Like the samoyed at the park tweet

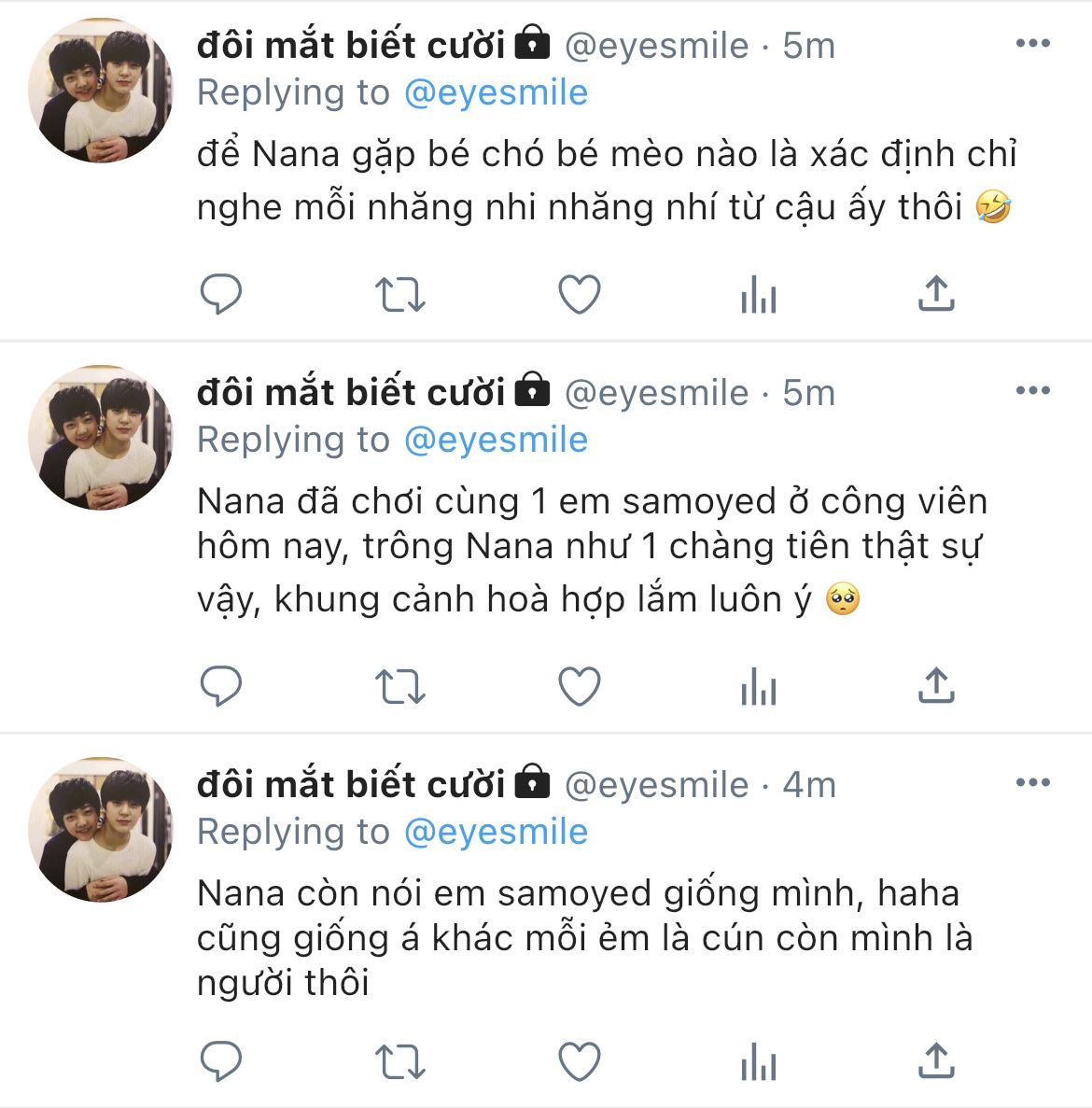pyautogui.click(x=579, y=688)
